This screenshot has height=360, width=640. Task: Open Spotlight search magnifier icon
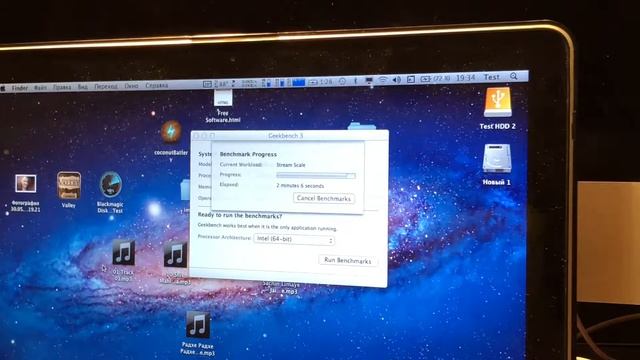tap(513, 76)
